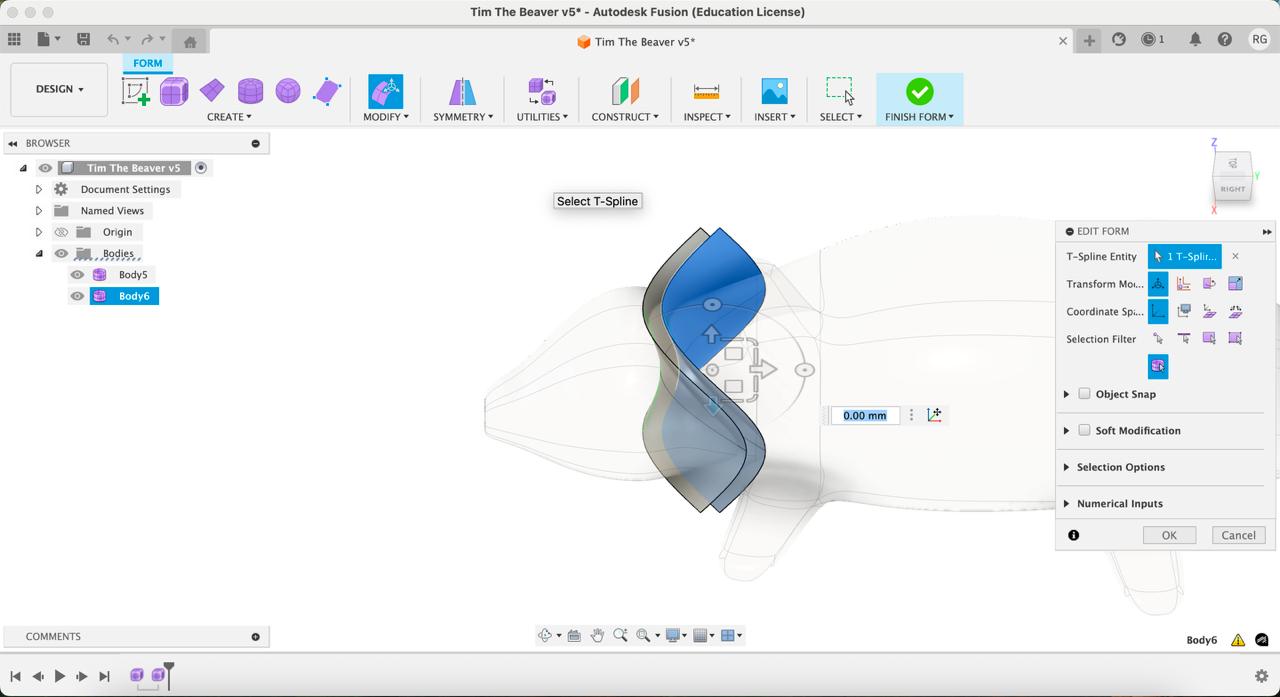Enable the Object Snap checkbox

point(1084,394)
